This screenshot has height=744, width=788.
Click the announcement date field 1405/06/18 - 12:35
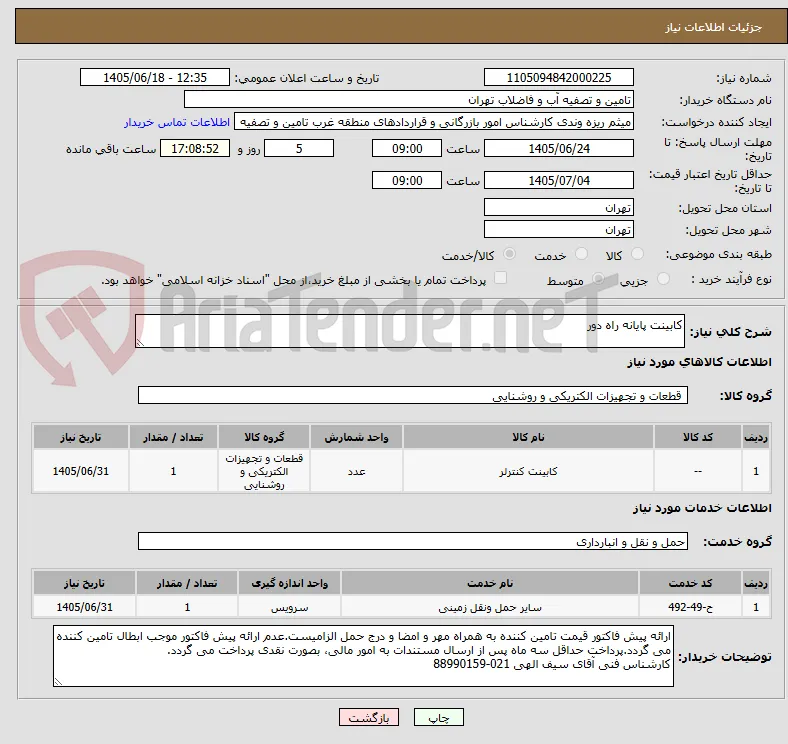click(x=155, y=78)
